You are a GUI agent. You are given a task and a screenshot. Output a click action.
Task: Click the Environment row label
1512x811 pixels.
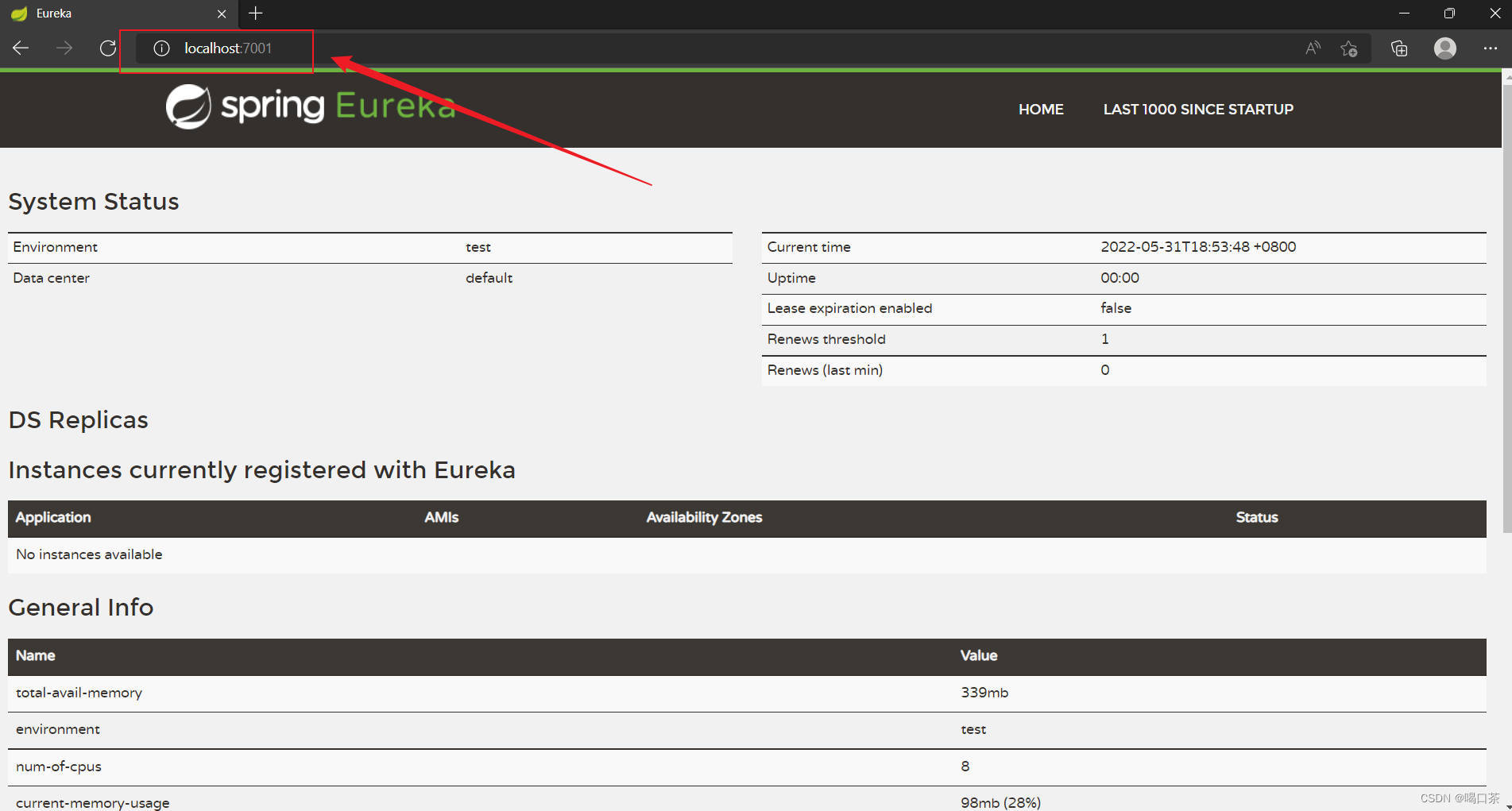pos(55,247)
